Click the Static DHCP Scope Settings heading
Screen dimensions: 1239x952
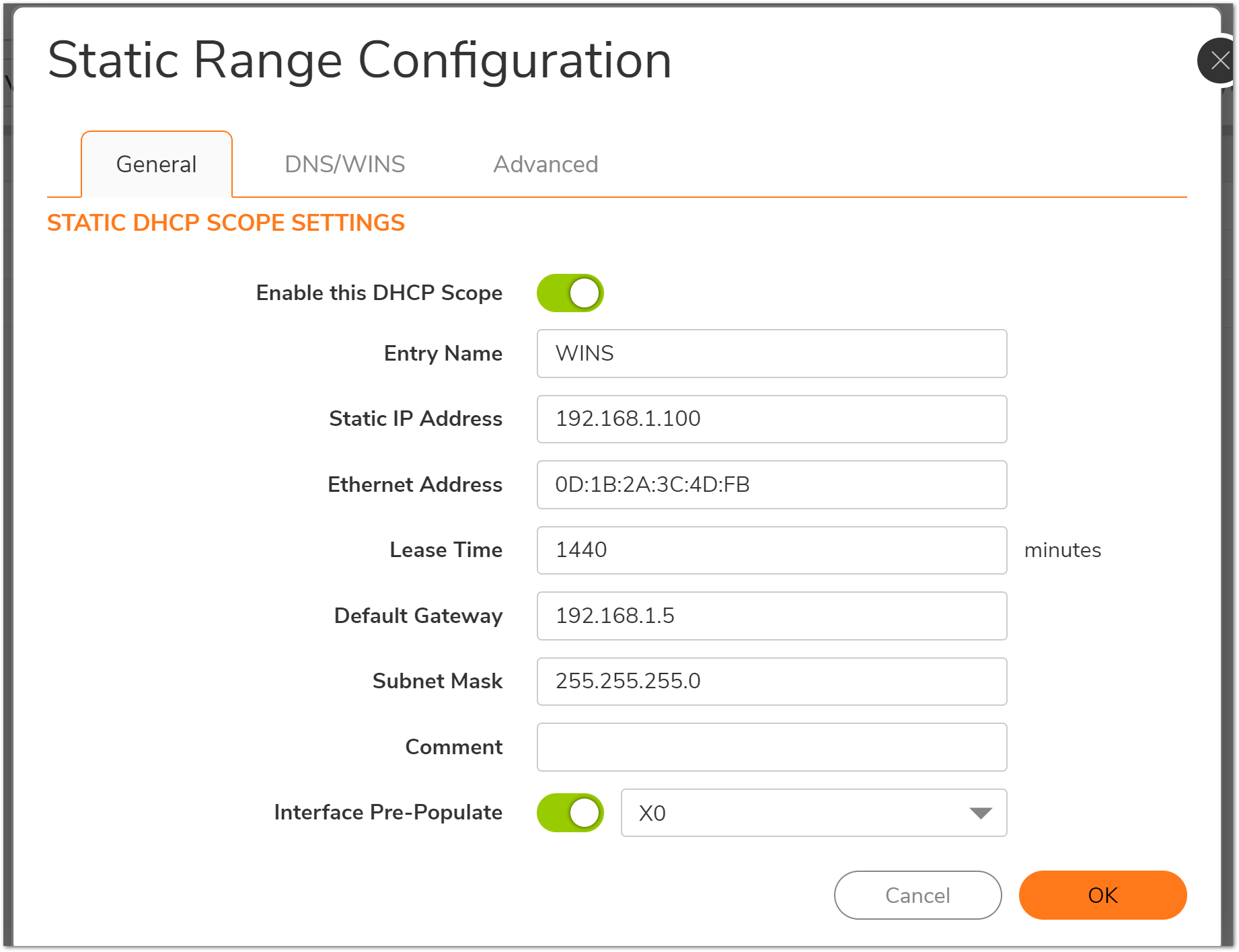tap(226, 223)
